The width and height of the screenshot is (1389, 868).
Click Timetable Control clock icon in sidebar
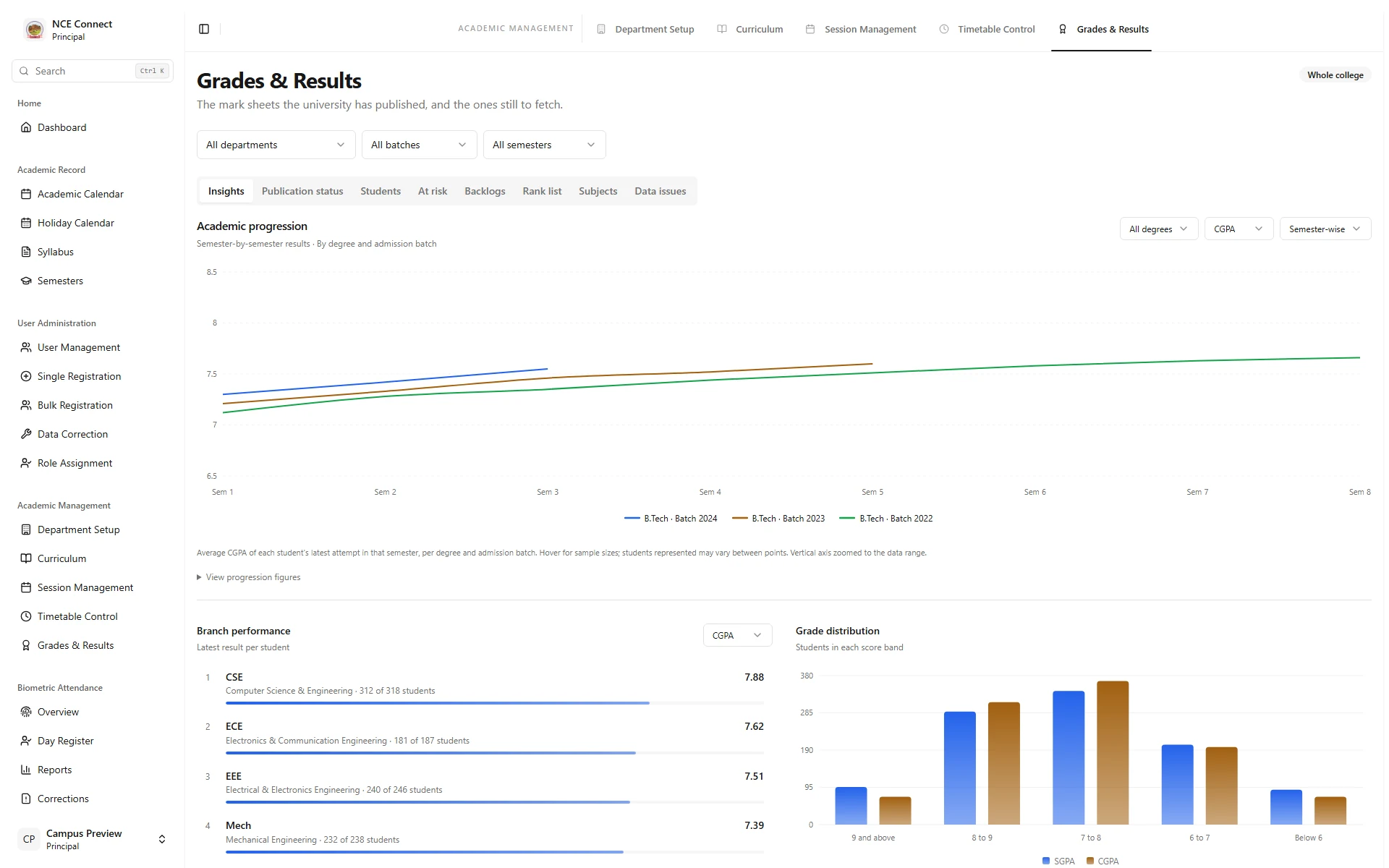[26, 616]
